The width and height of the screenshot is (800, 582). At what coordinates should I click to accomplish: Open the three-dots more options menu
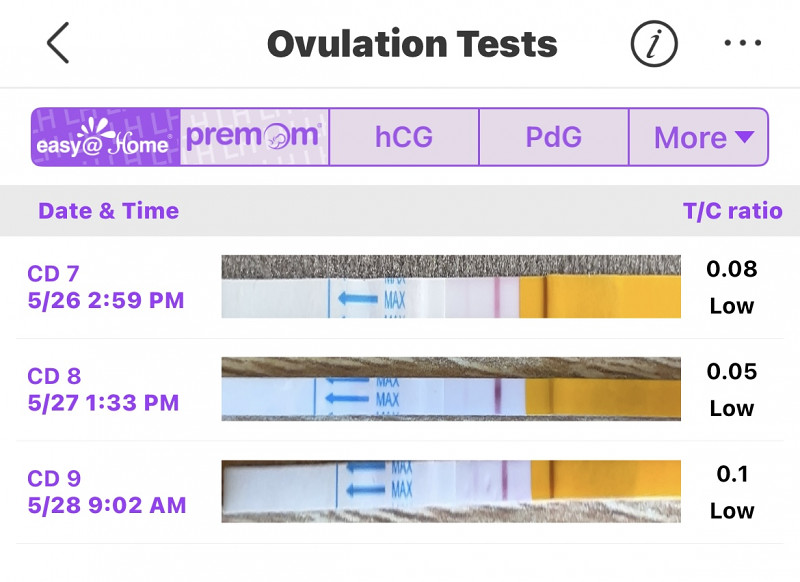[x=743, y=43]
